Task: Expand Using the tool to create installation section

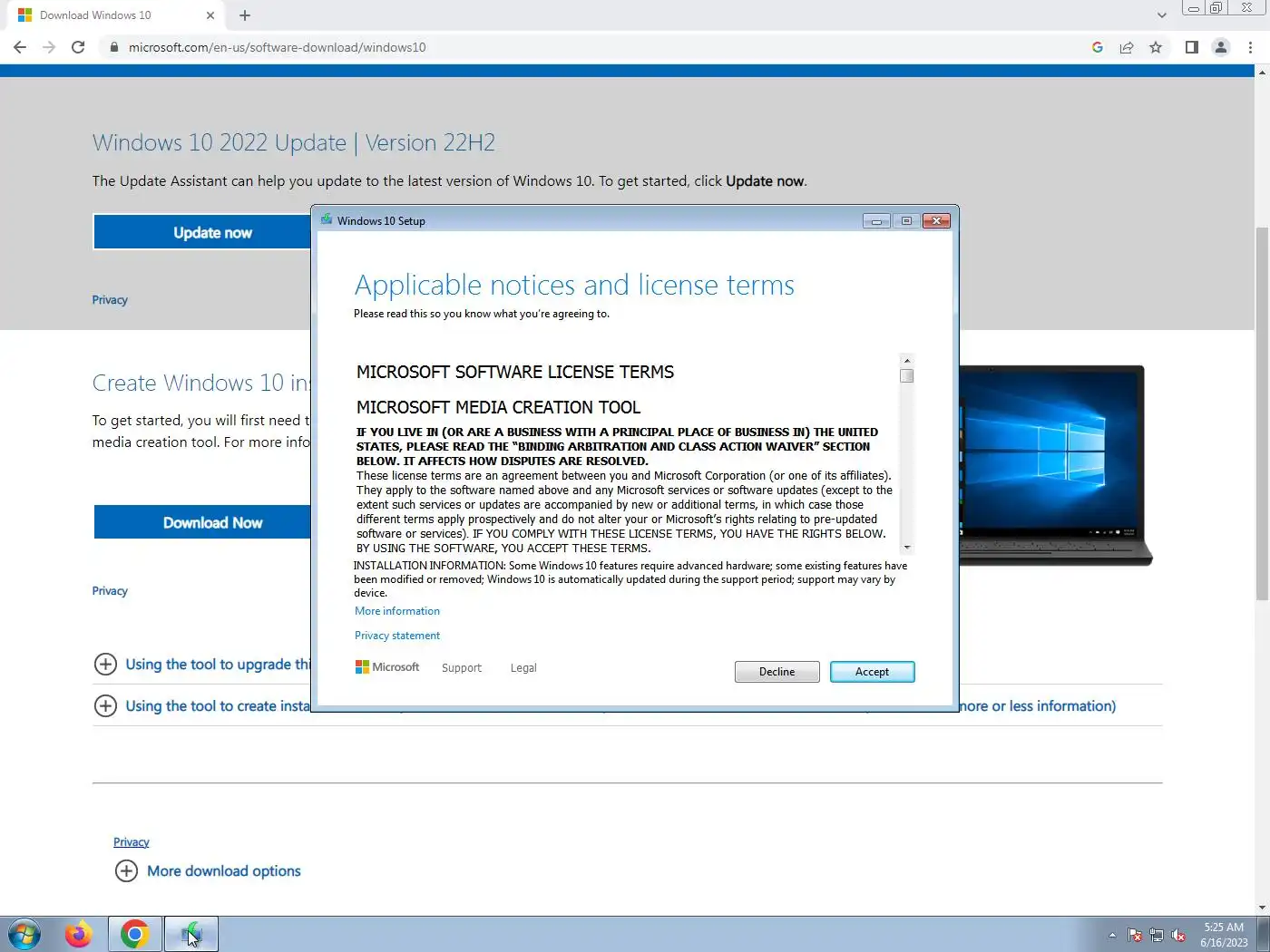Action: (201, 706)
